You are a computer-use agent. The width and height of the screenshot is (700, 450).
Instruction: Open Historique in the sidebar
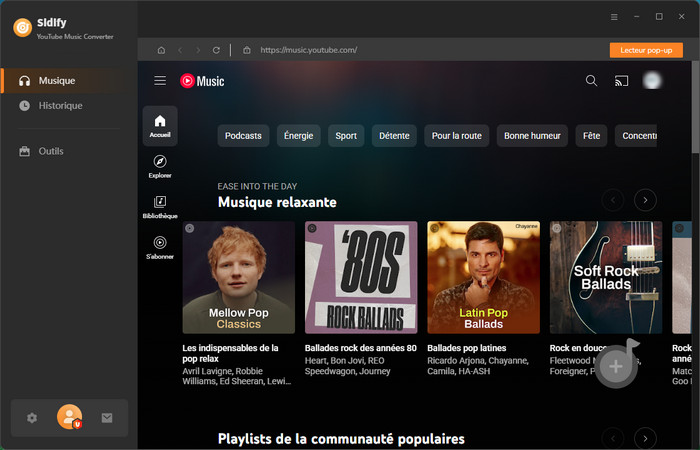[x=61, y=106]
